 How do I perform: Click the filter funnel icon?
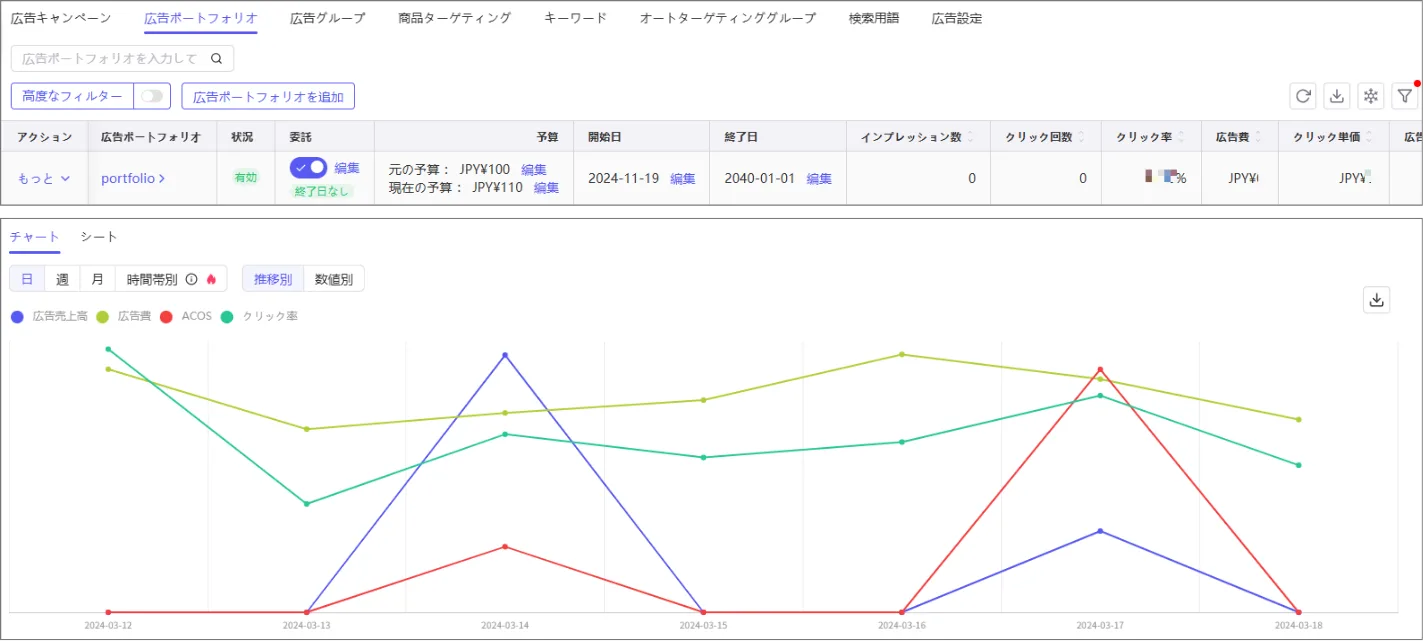[1405, 96]
